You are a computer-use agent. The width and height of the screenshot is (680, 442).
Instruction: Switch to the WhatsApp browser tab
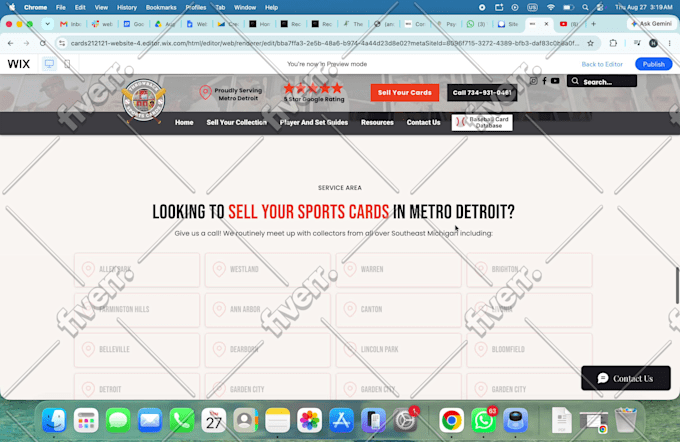pos(476,24)
